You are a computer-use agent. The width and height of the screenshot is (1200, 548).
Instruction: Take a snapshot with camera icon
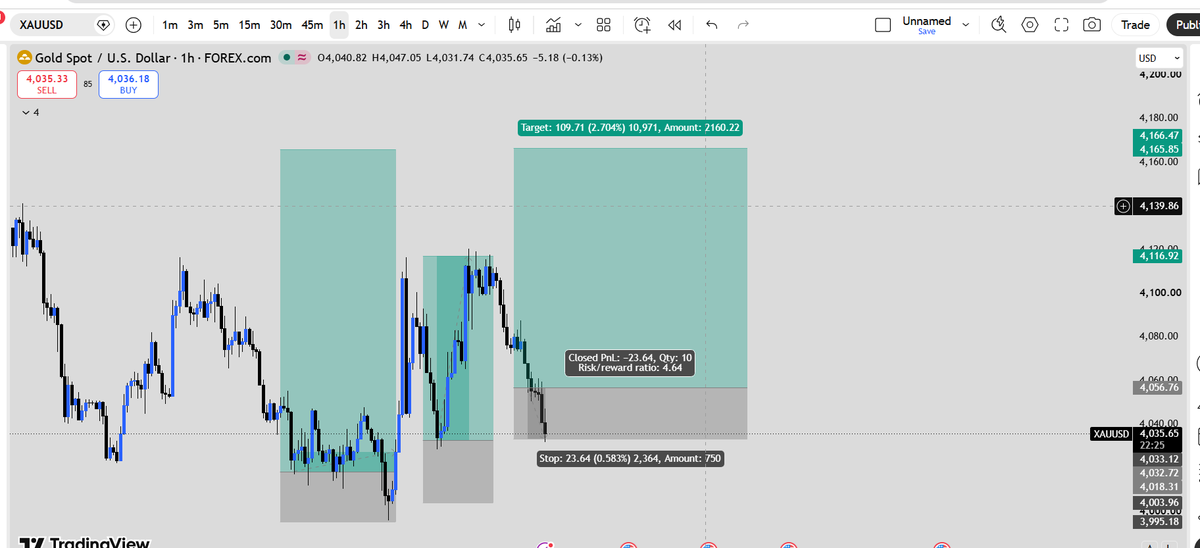click(x=1093, y=25)
